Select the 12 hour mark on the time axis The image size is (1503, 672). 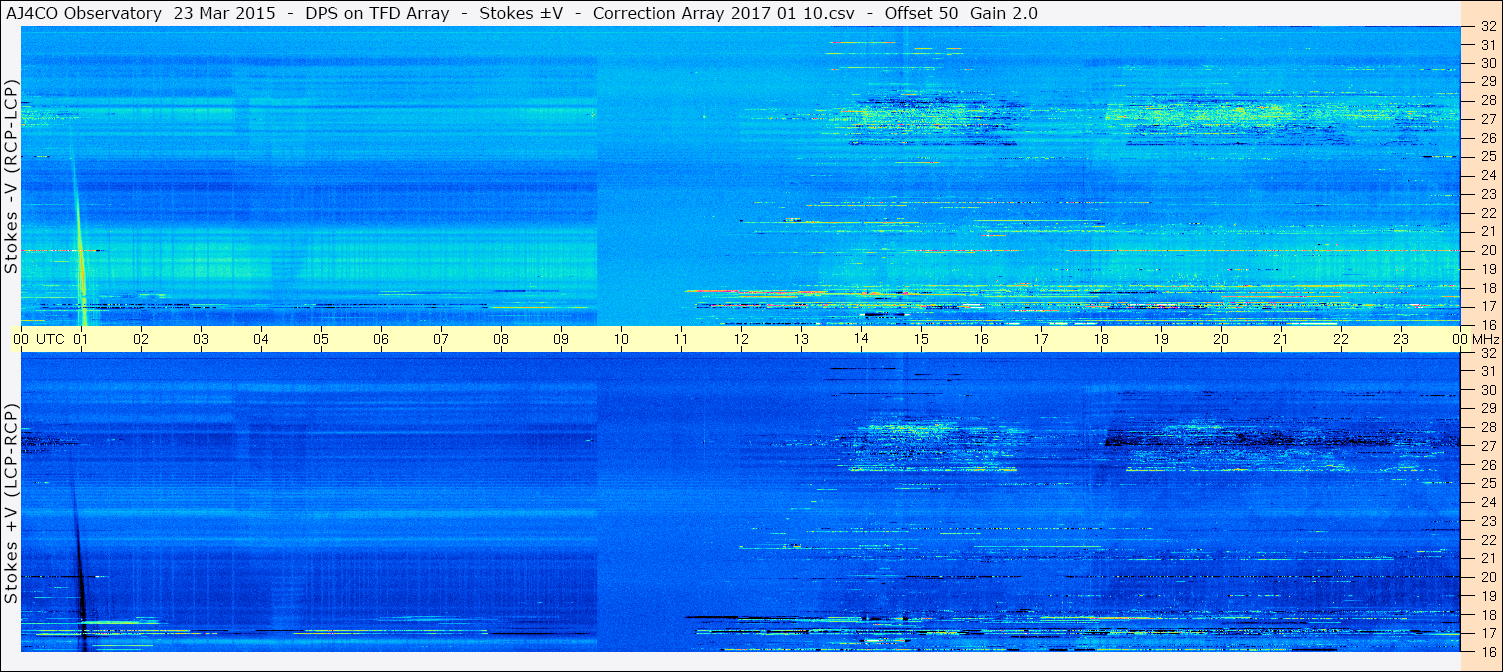point(741,339)
